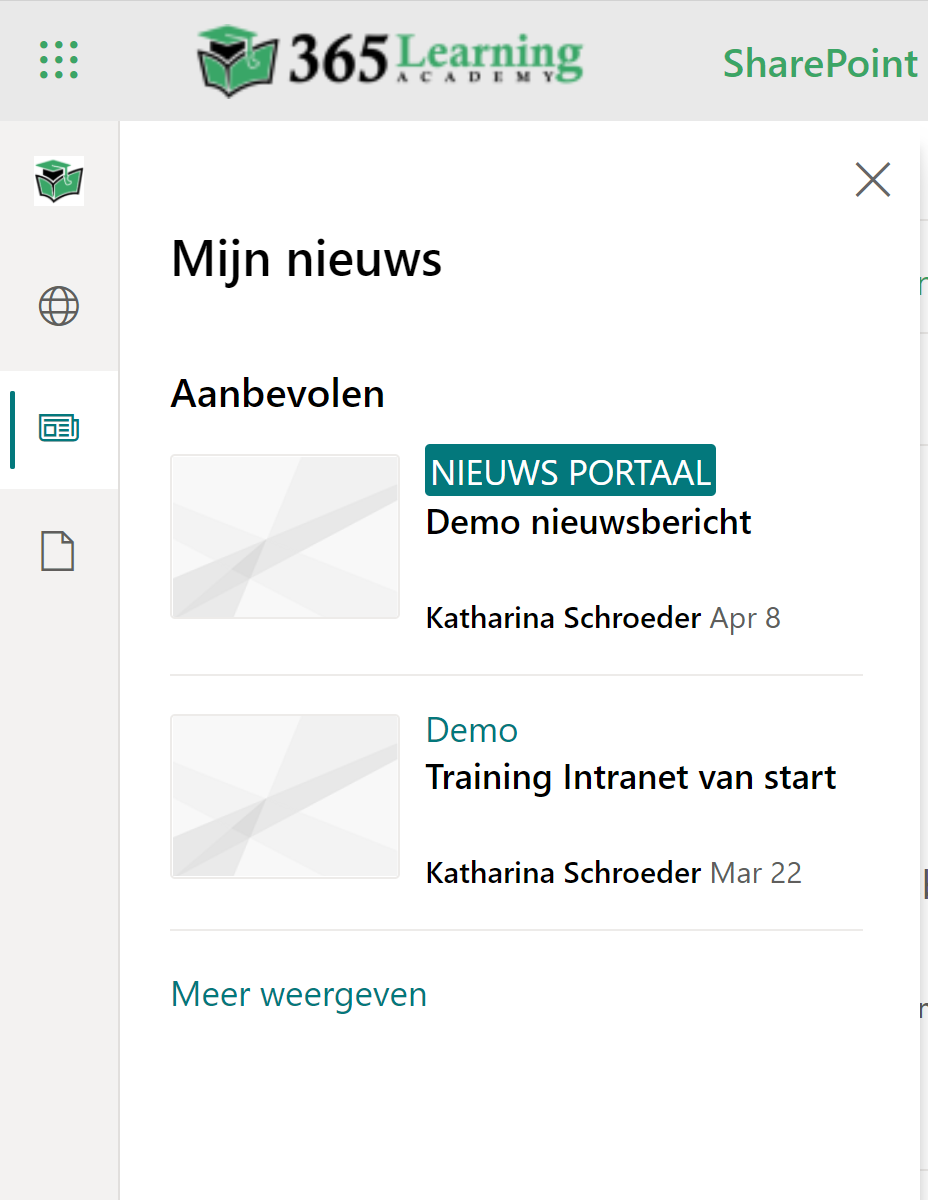Click the Apr 8 date label
This screenshot has height=1200, width=928.
(x=745, y=618)
